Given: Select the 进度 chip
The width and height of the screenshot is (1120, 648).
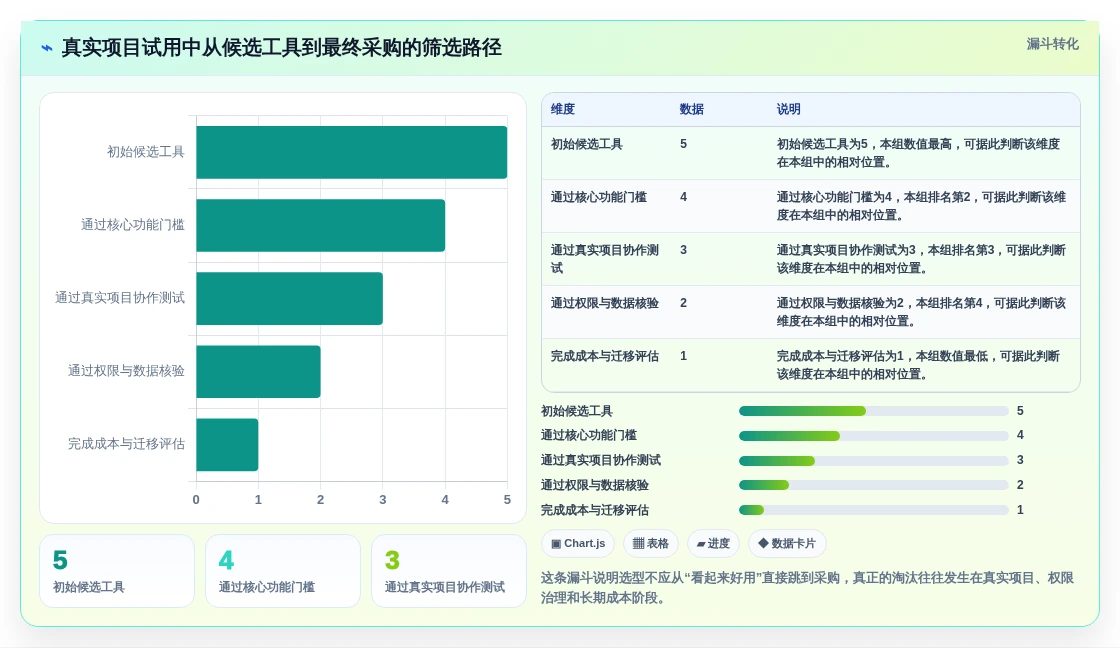Looking at the screenshot, I should (714, 544).
